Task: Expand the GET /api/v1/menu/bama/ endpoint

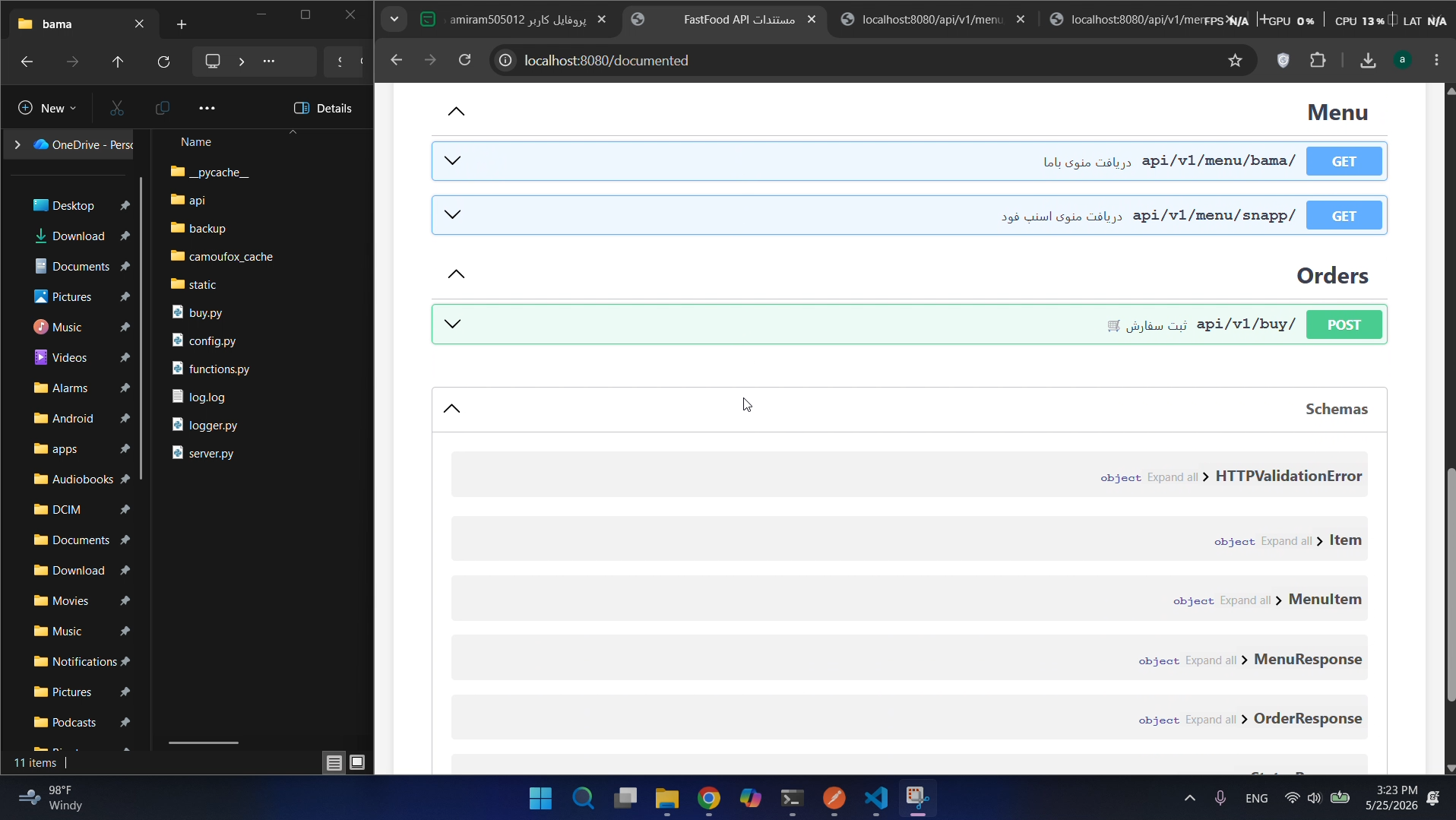Action: [452, 160]
